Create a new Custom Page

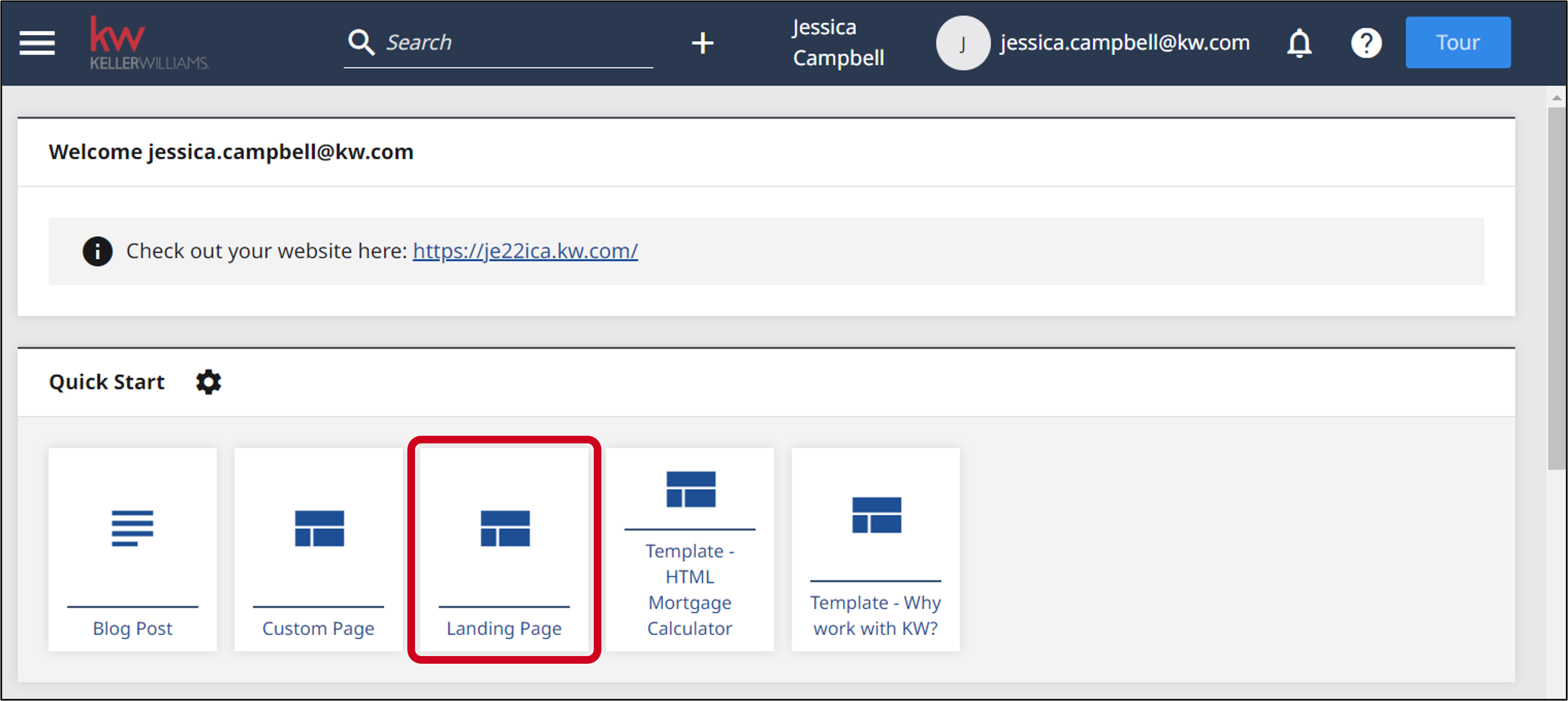(x=319, y=550)
